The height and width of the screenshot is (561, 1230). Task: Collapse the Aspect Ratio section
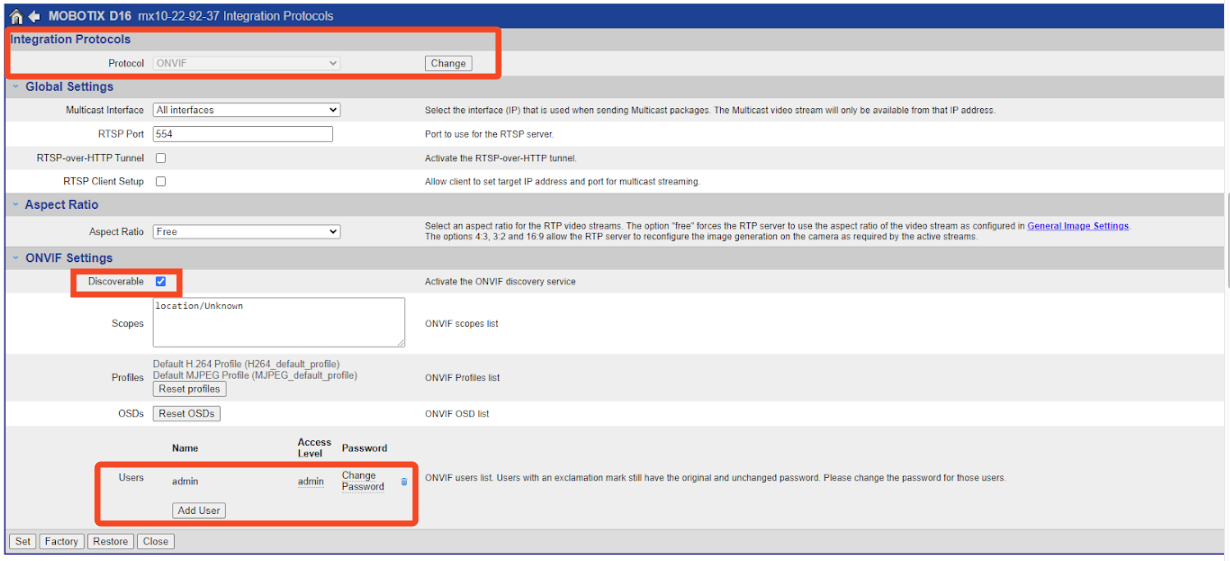coord(16,205)
